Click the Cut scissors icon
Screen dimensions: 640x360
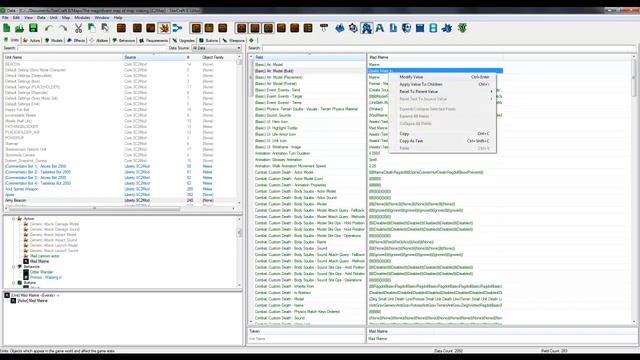(x=78, y=28)
